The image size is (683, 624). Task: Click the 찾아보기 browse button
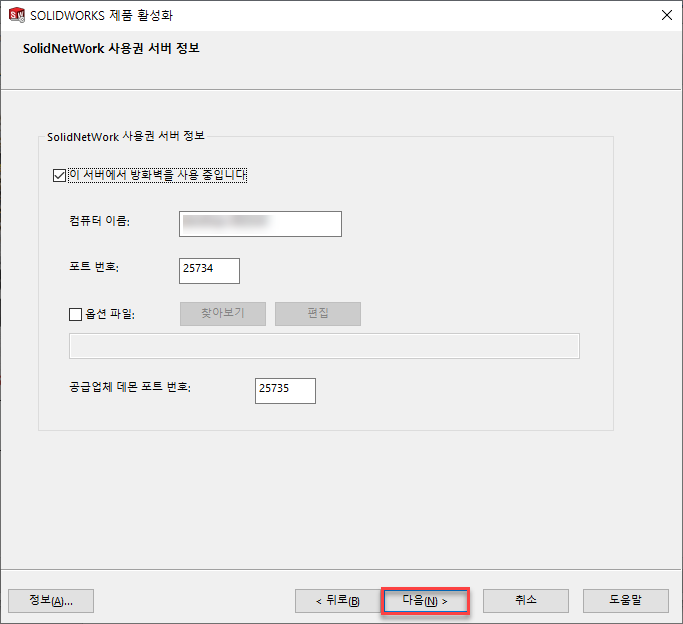point(223,314)
